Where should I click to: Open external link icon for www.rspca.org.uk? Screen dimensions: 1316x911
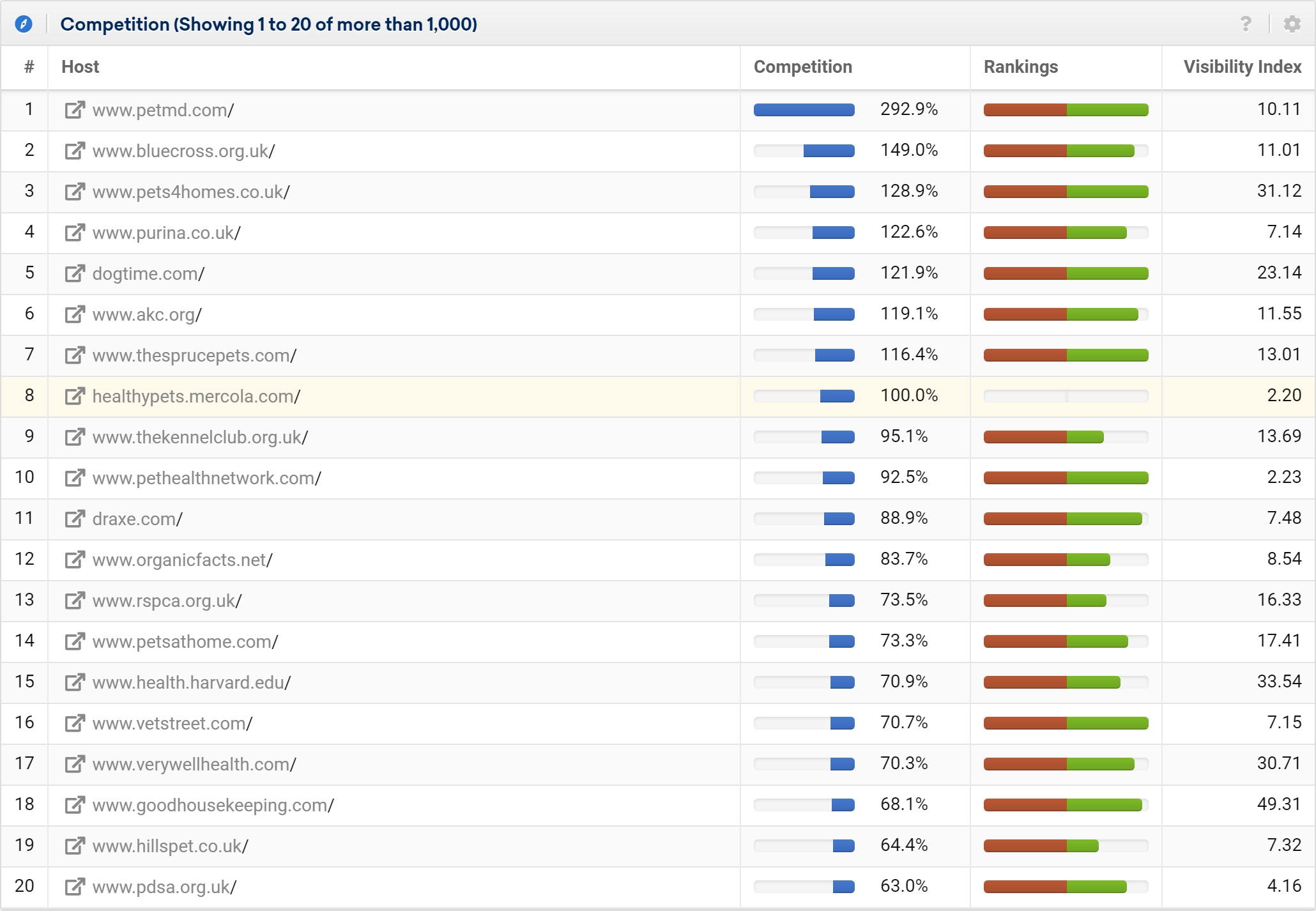75,601
